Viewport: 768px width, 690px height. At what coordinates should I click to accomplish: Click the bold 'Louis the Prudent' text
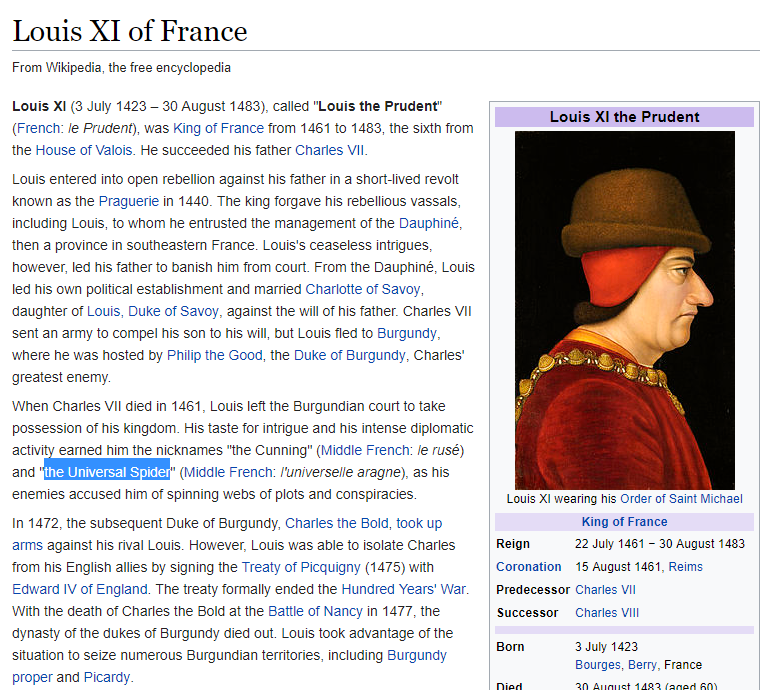click(x=378, y=106)
